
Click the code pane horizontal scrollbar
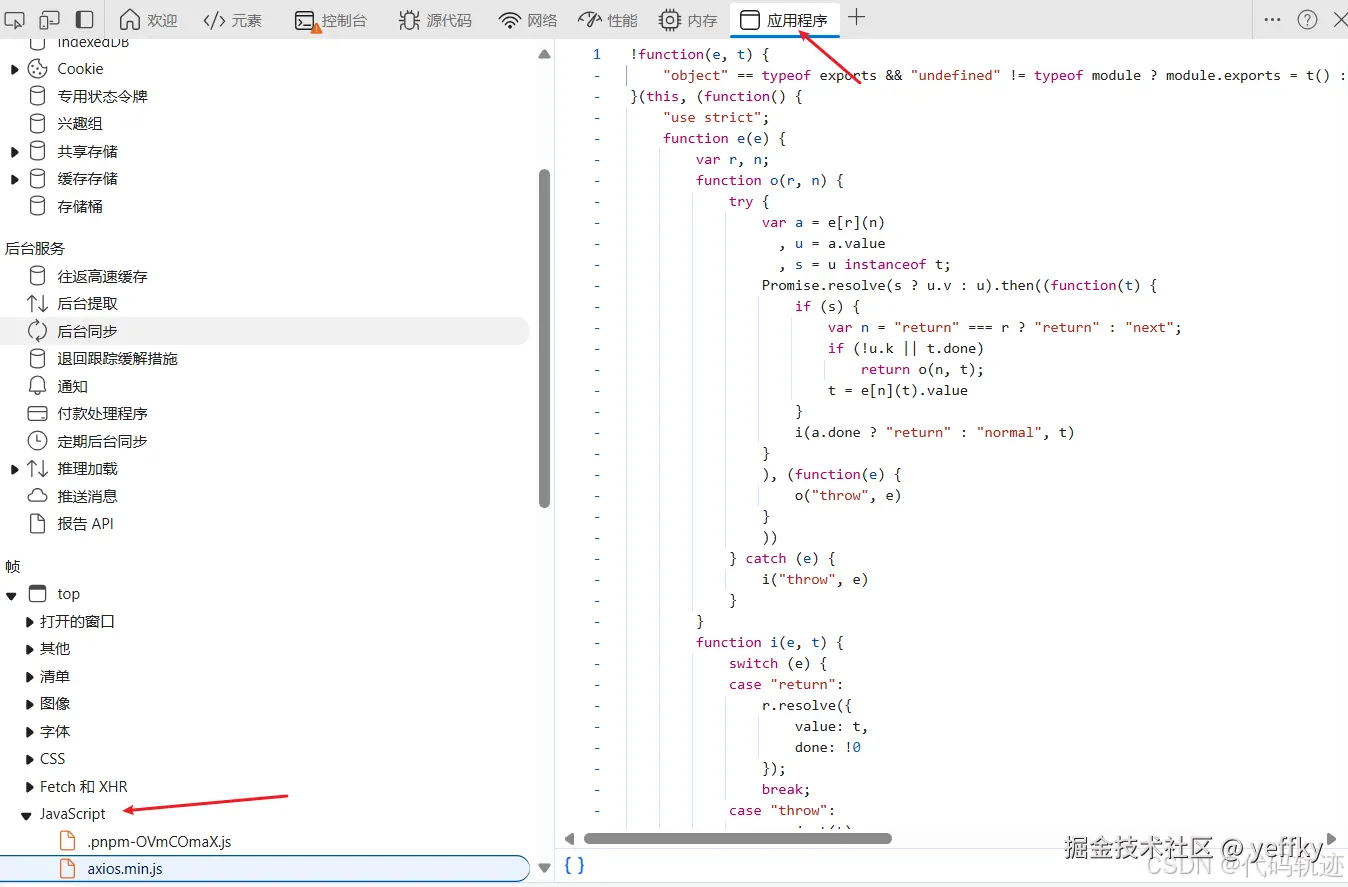pos(737,839)
